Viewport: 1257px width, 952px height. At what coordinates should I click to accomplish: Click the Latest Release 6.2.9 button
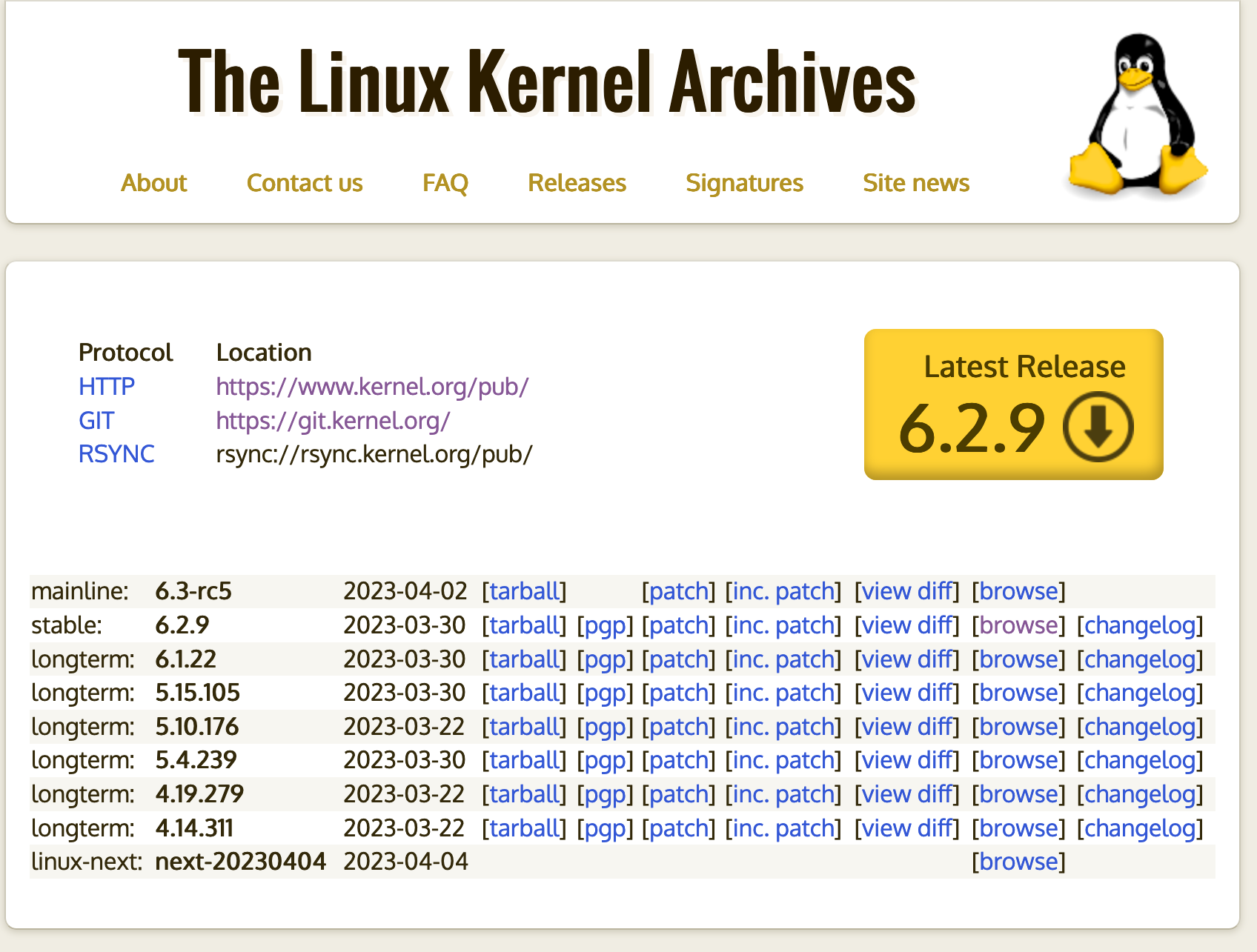[x=1014, y=405]
